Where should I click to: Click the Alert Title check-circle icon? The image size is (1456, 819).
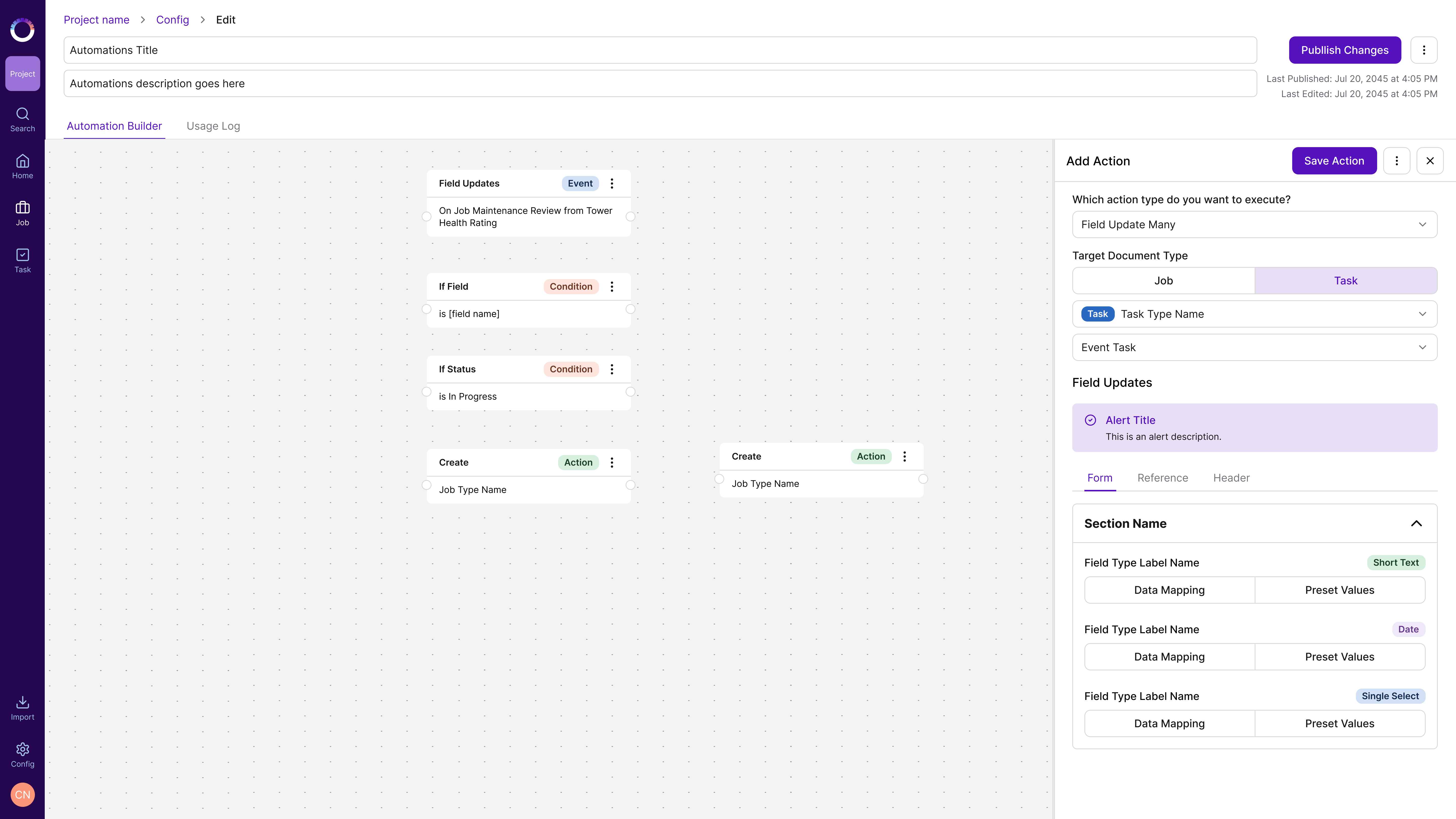(x=1090, y=420)
